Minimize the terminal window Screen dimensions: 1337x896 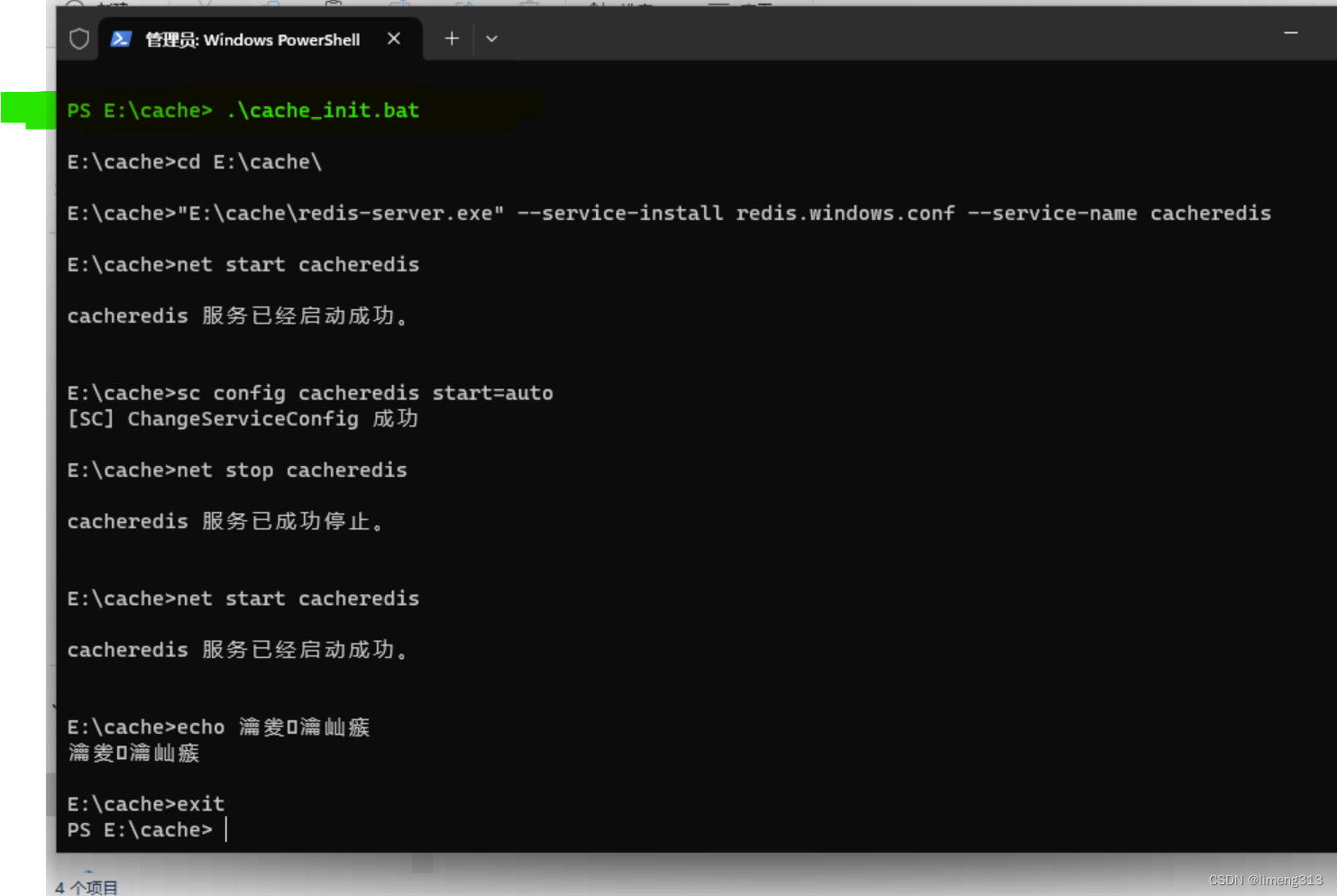click(1291, 33)
